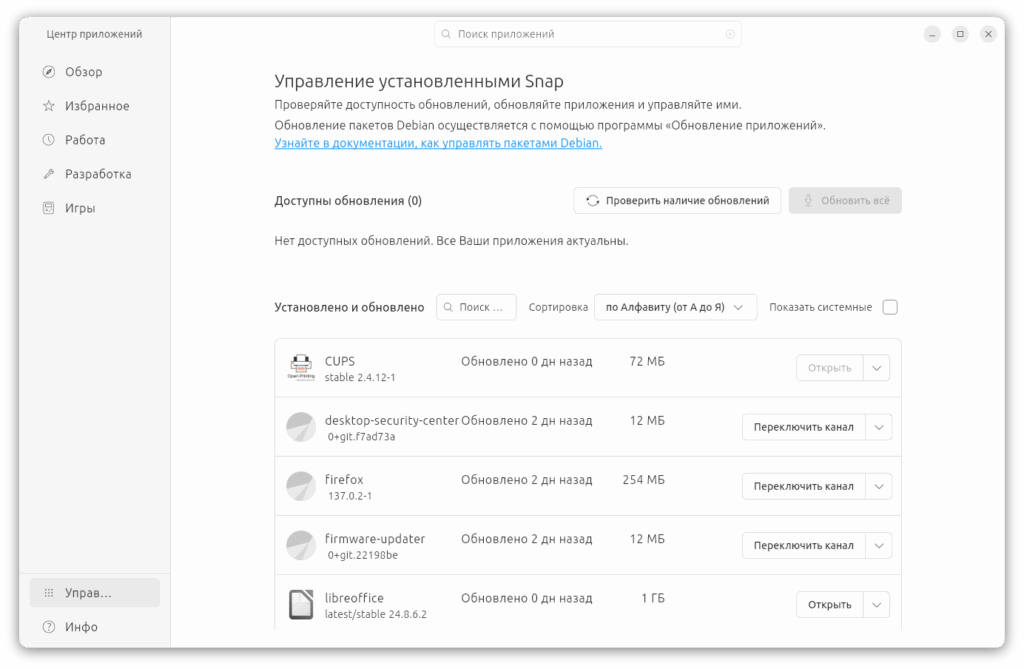Click the Игры sidebar icon

click(x=49, y=208)
